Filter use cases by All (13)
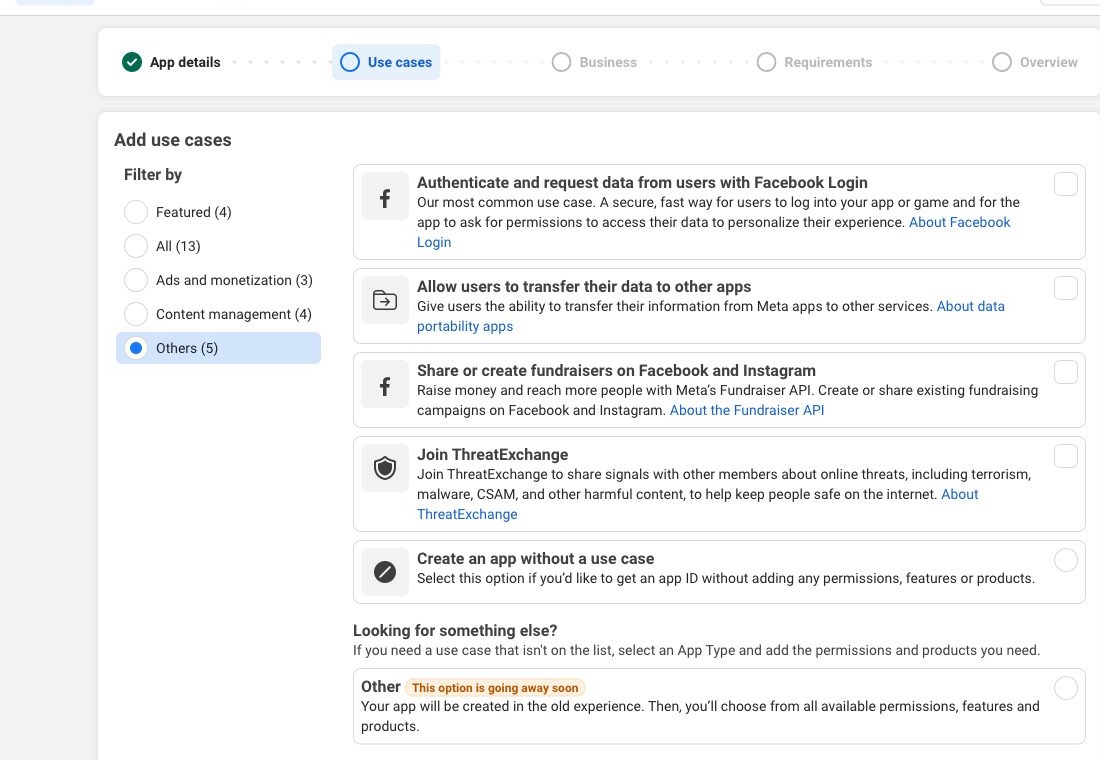Image resolution: width=1100 pixels, height=760 pixels. tap(136, 246)
